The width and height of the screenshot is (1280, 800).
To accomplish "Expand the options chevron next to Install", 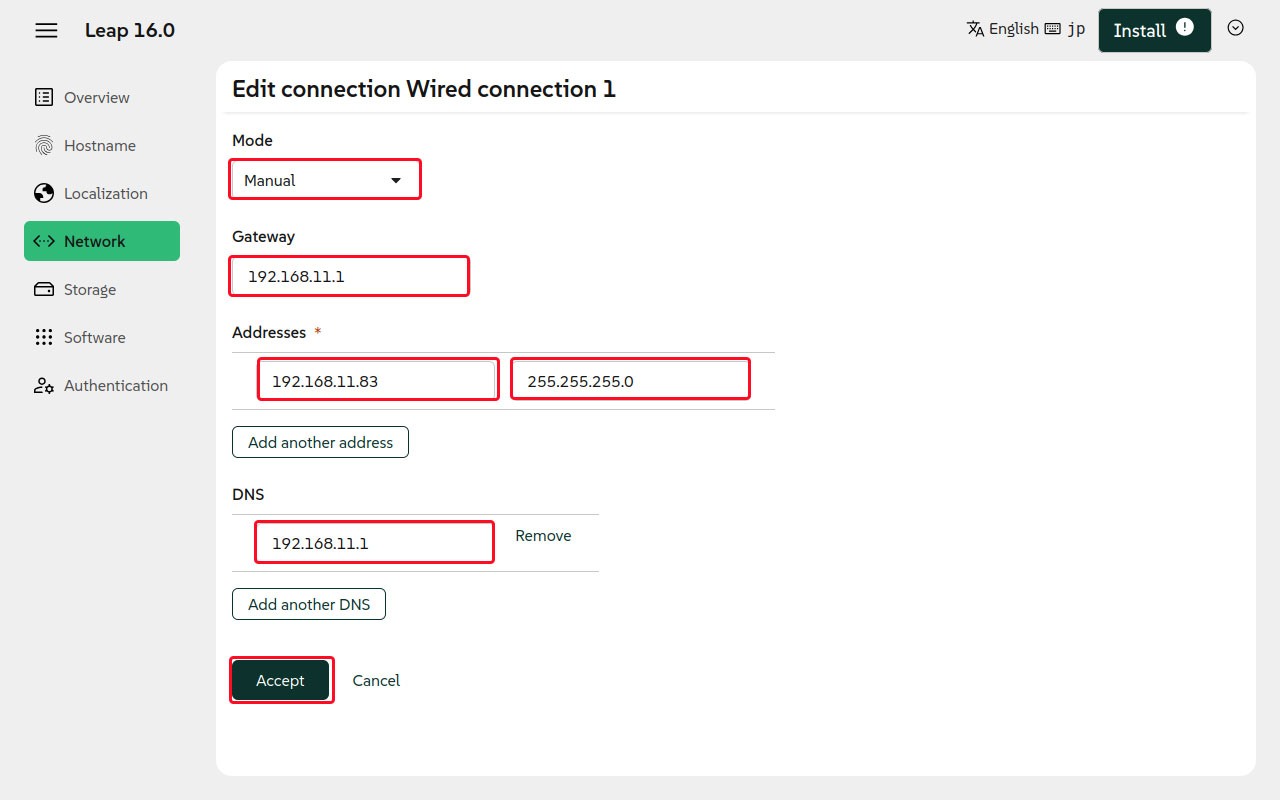I will [x=1235, y=28].
